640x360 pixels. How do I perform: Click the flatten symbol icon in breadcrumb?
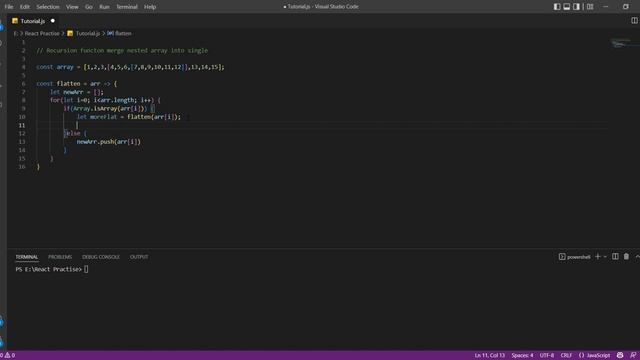(x=110, y=33)
